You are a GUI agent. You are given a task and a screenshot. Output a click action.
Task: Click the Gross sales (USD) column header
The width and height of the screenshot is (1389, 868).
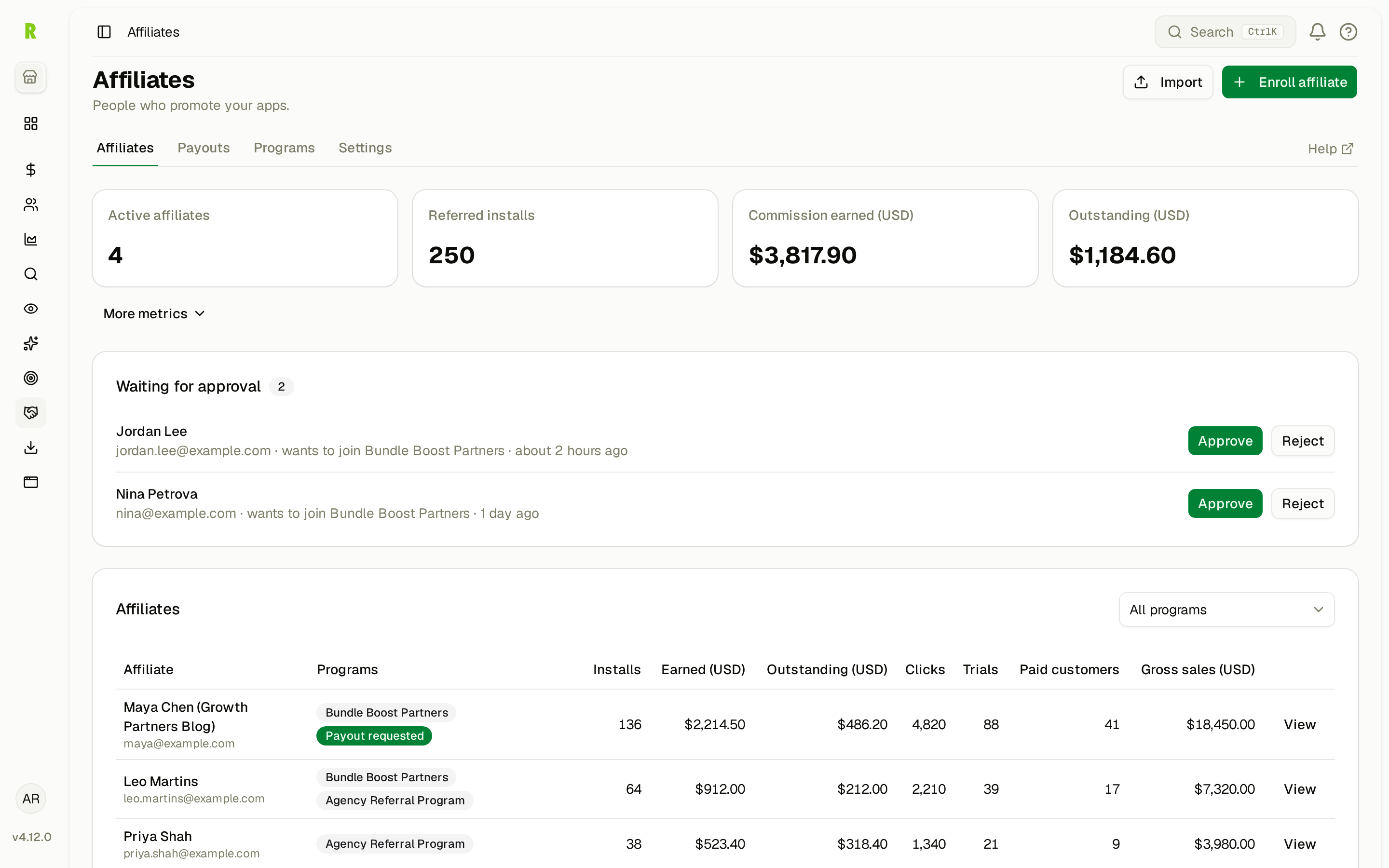click(1198, 669)
